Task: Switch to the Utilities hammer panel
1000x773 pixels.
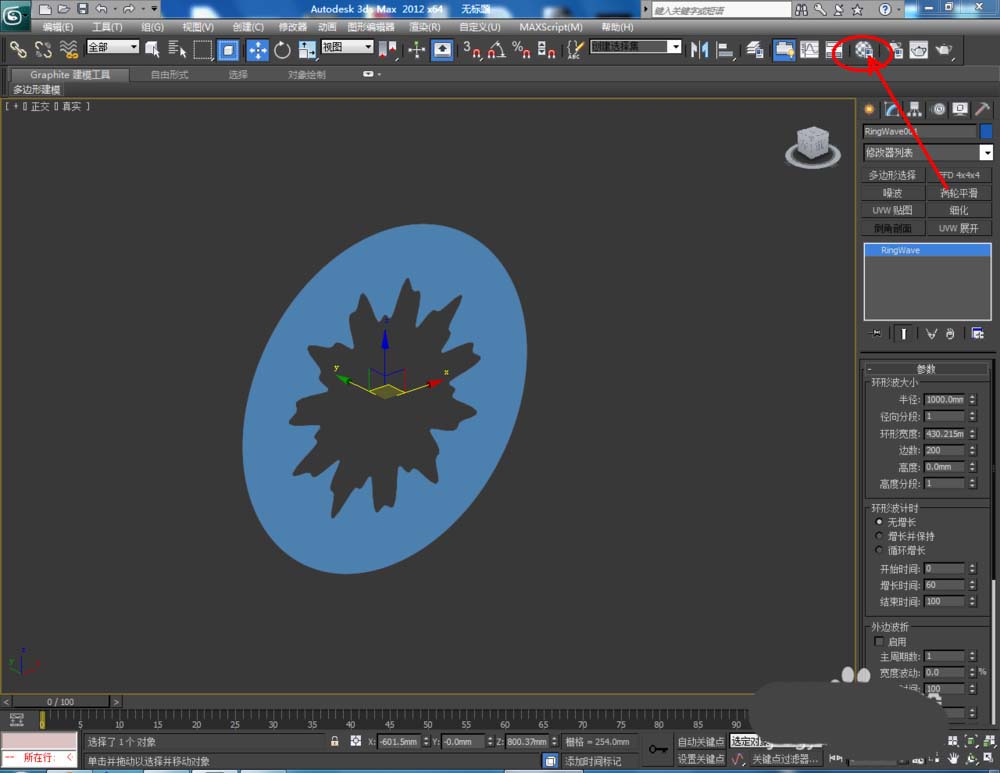Action: (983, 109)
